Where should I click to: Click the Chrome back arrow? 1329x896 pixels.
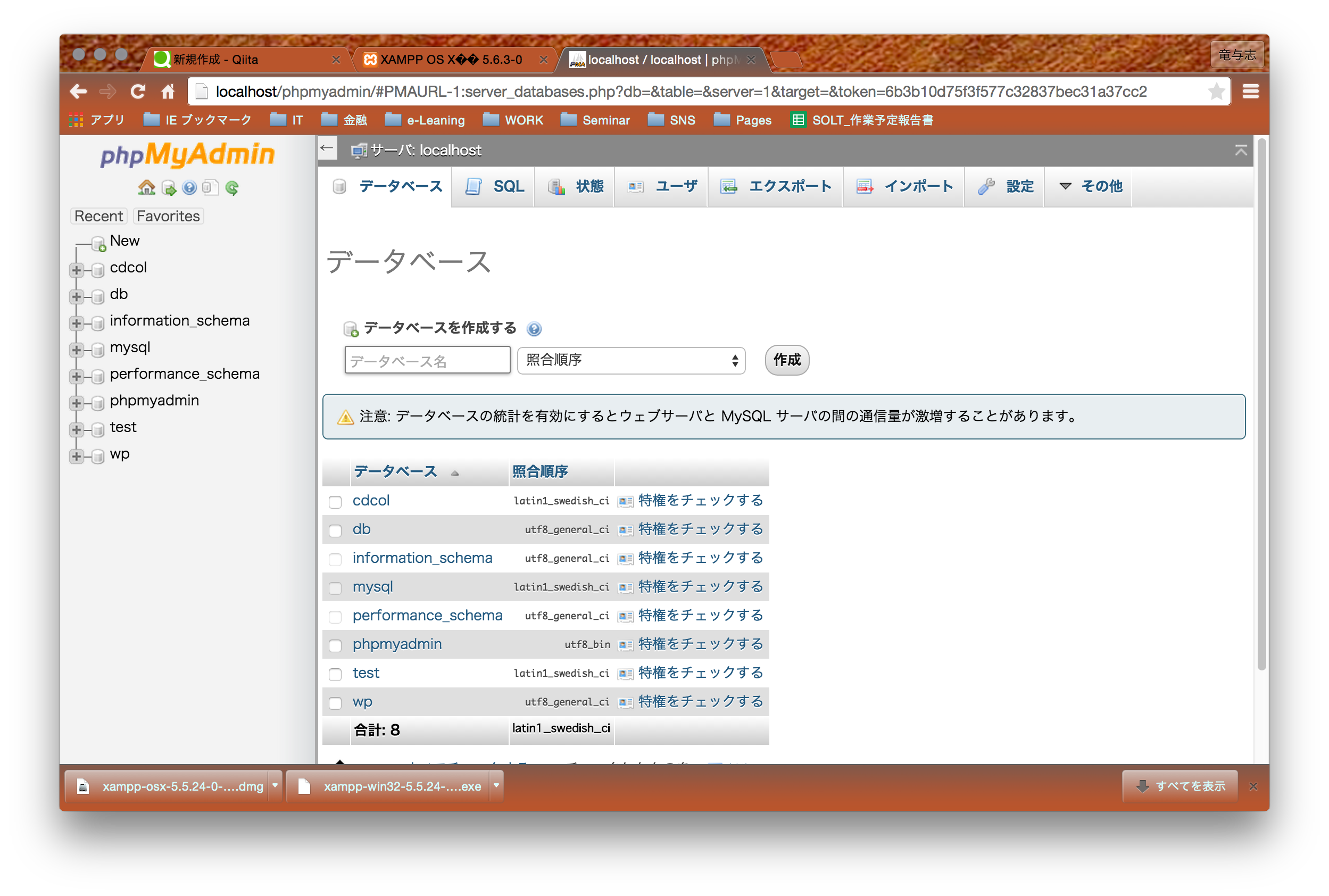tap(78, 92)
